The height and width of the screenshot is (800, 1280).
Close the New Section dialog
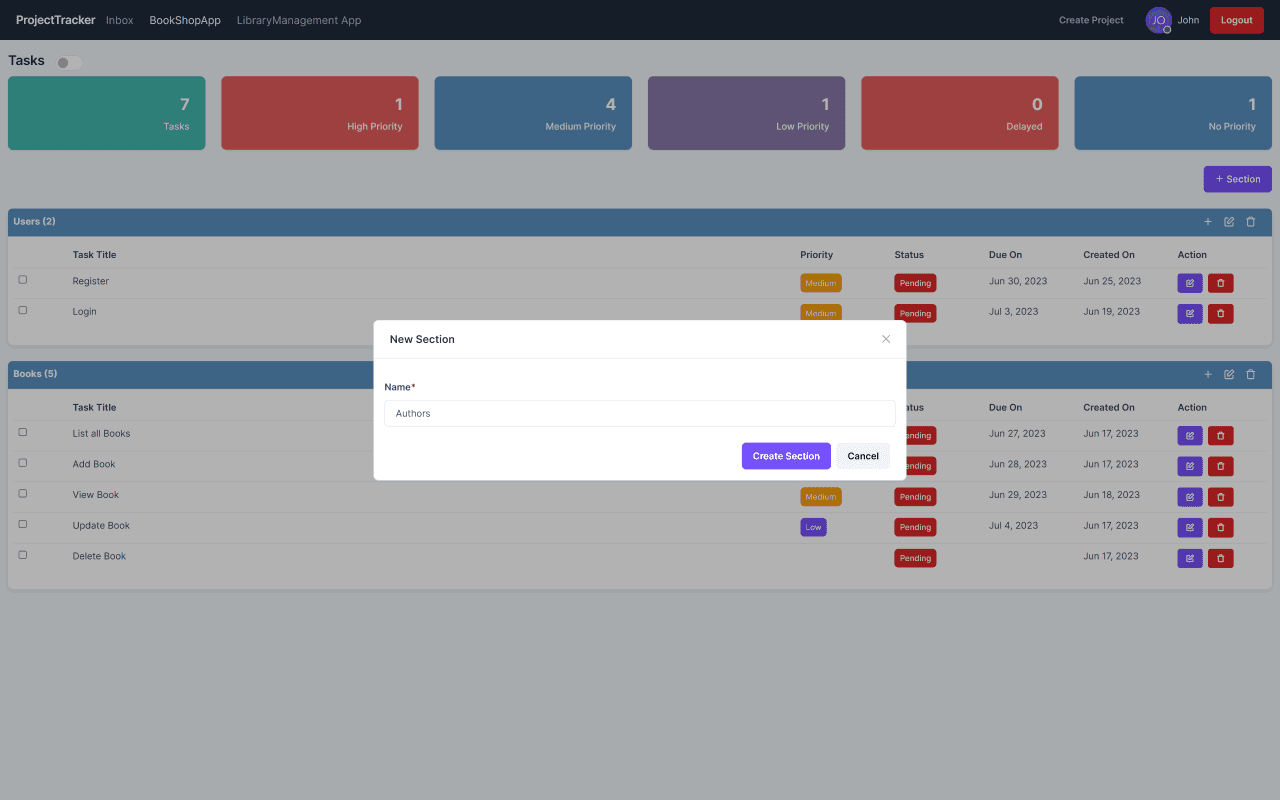[886, 339]
